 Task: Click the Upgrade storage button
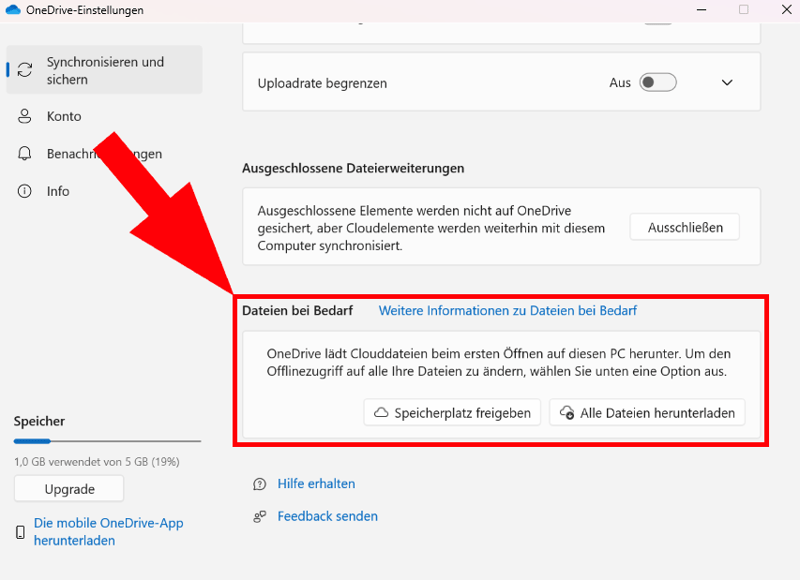[x=69, y=489]
